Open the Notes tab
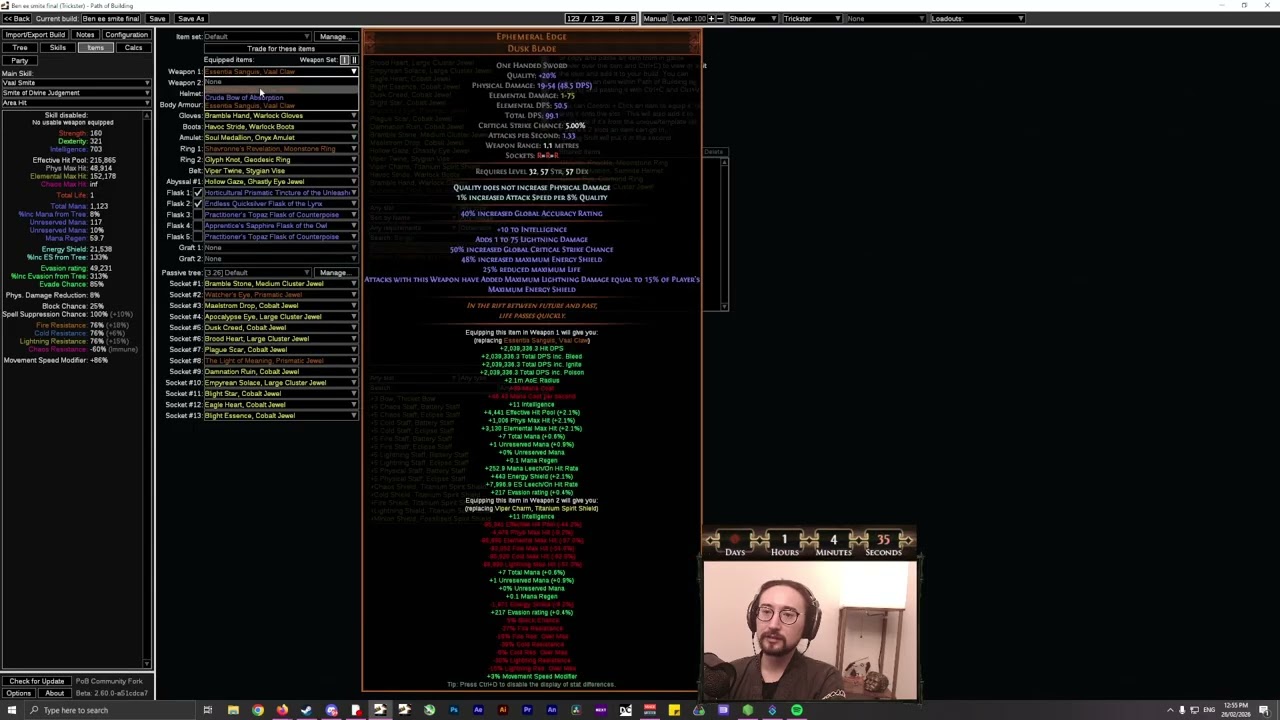 [x=86, y=35]
